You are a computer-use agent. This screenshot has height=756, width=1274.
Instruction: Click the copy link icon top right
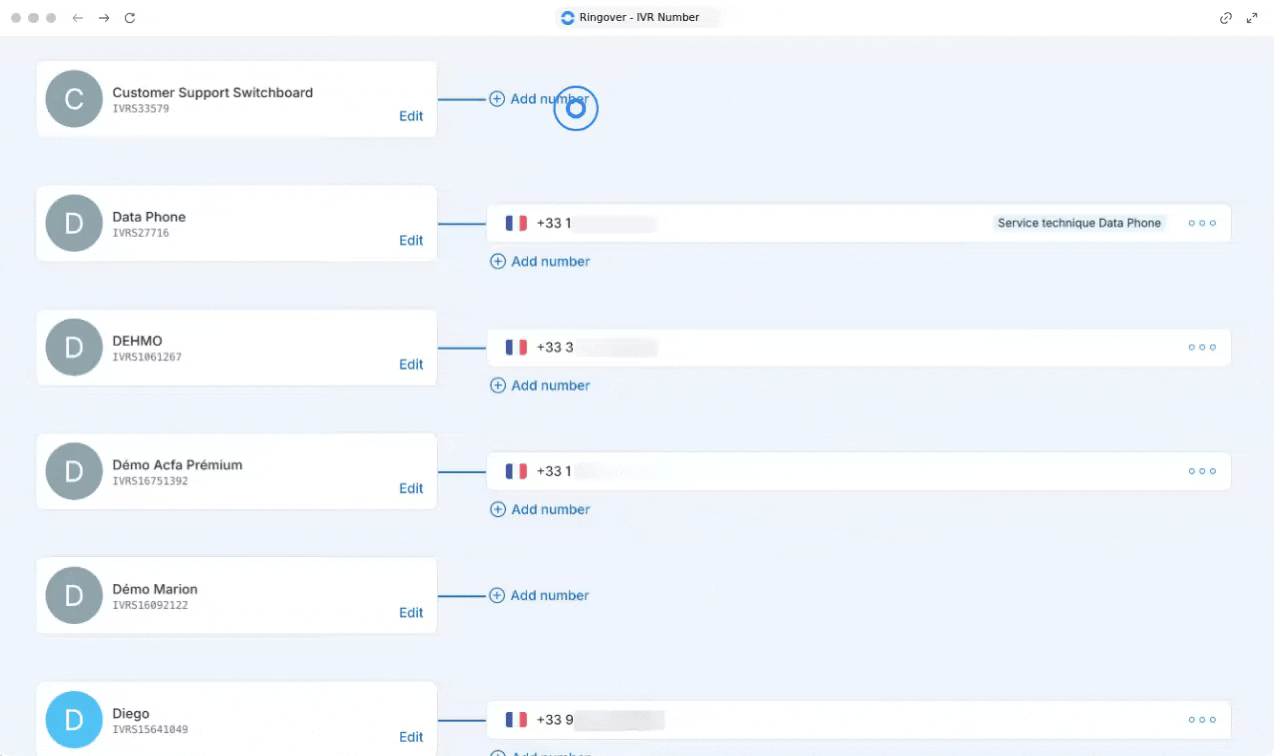coord(1226,18)
